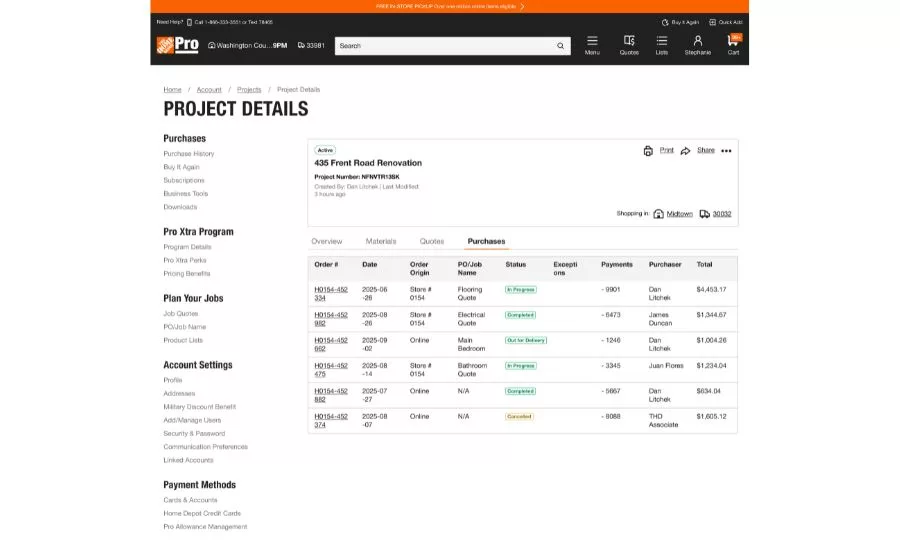Switch to the Quotes tab
Viewport: 900px width, 550px height.
(x=432, y=242)
